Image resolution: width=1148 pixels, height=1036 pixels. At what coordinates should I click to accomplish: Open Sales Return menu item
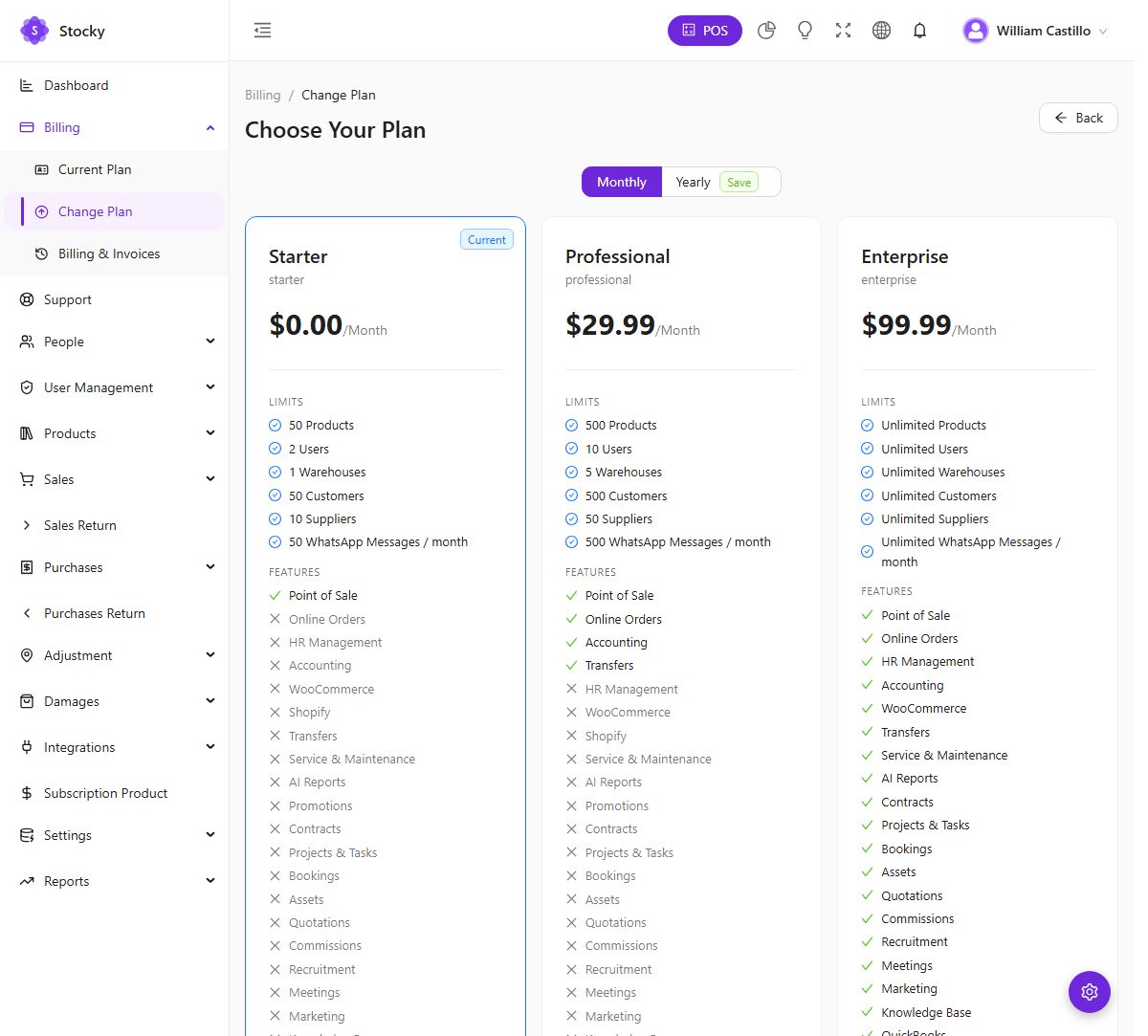(x=115, y=525)
